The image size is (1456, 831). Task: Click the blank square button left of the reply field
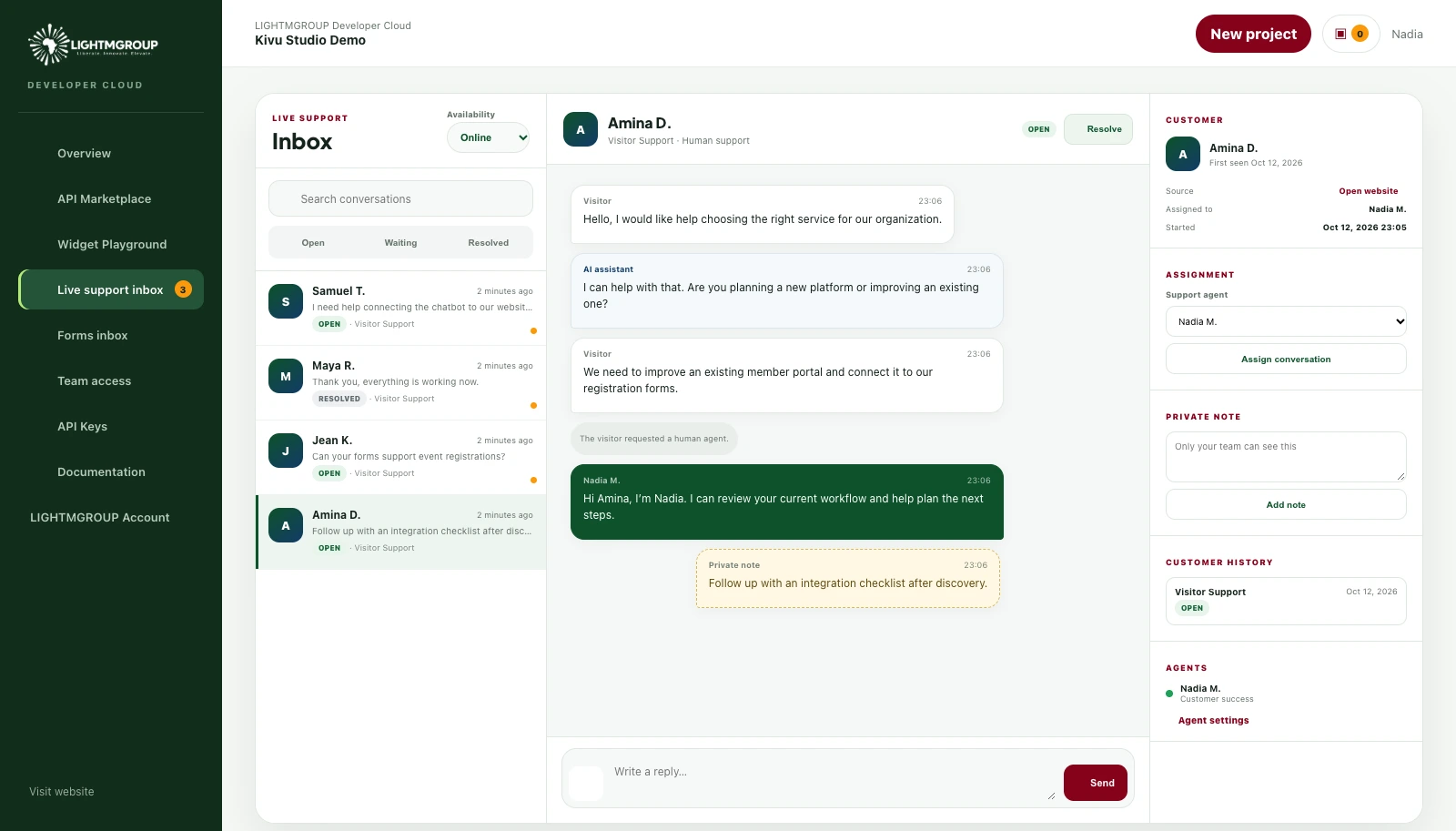tap(586, 783)
